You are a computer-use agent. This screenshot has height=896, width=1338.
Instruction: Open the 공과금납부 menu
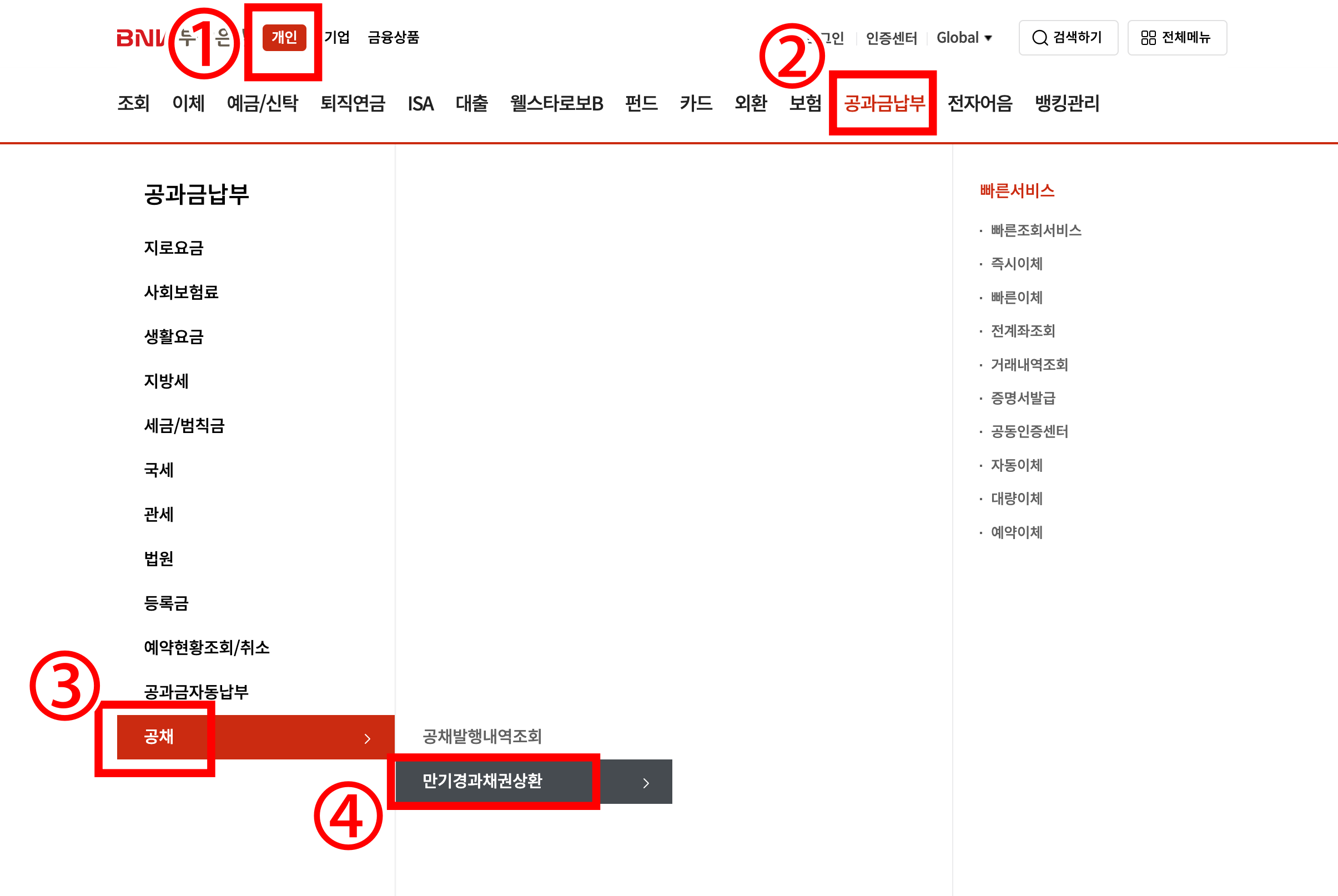click(x=884, y=103)
